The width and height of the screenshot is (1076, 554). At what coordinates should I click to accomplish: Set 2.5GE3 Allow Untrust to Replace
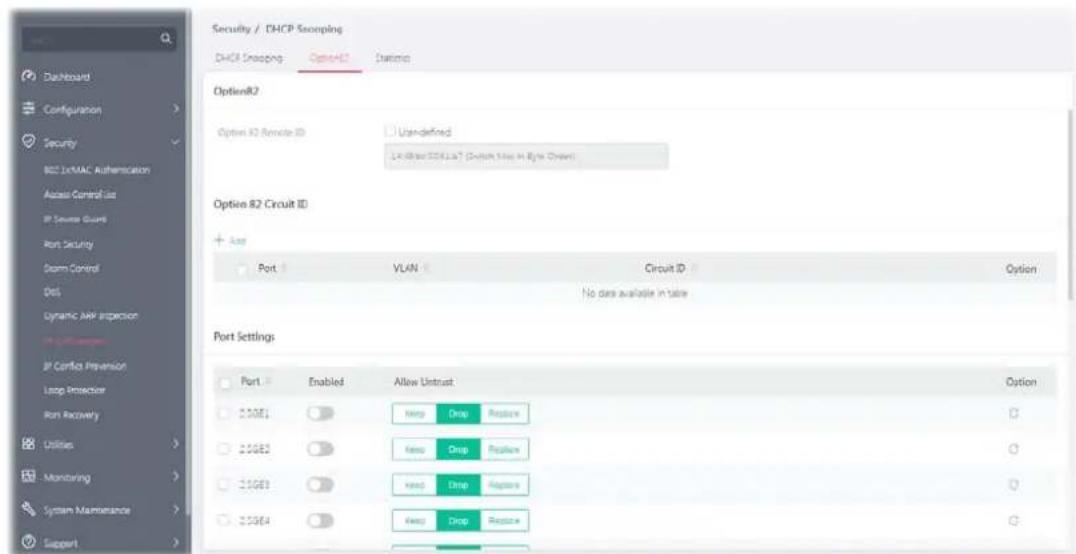coord(504,484)
